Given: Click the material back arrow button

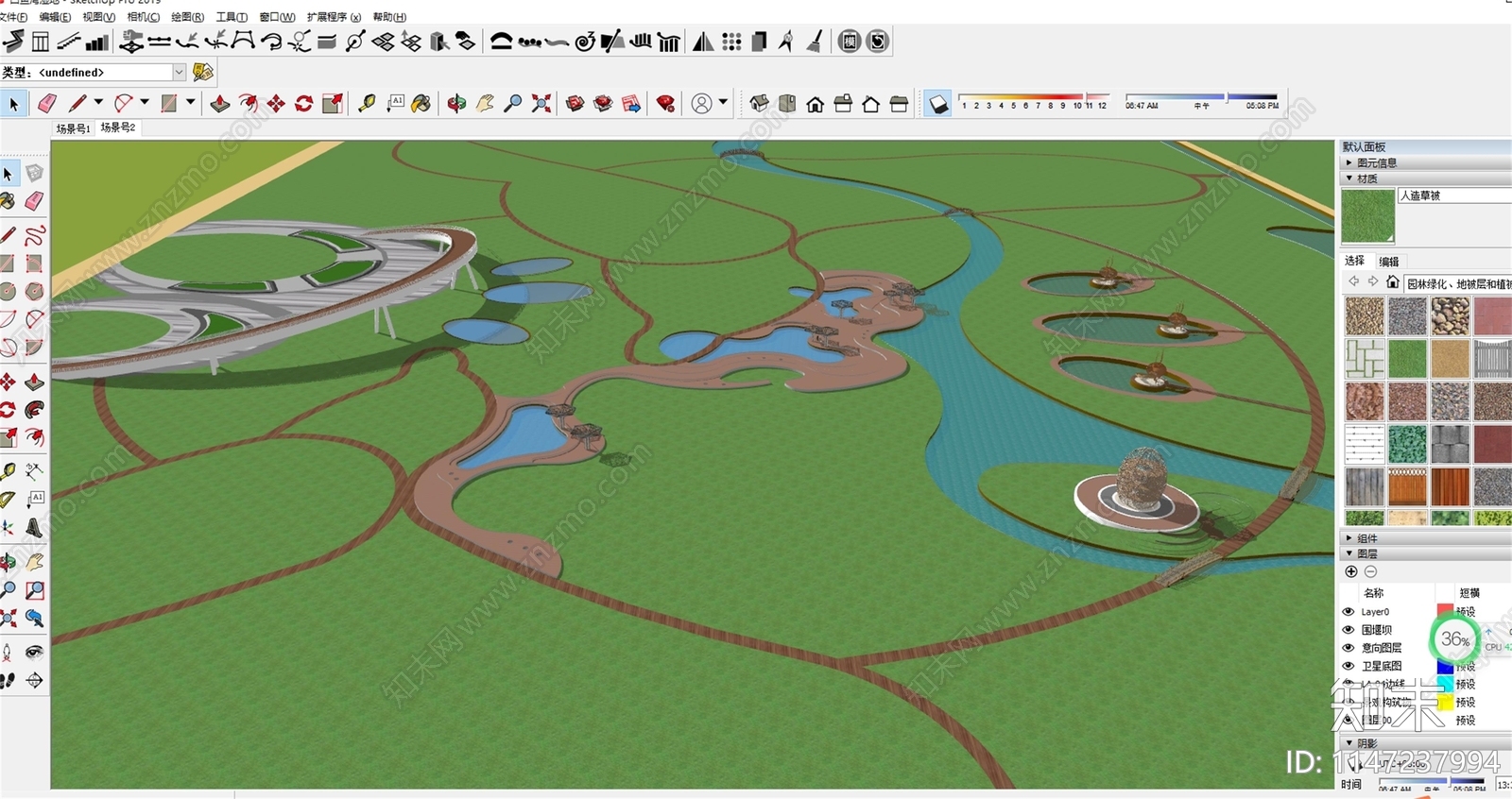Looking at the screenshot, I should [x=1353, y=281].
